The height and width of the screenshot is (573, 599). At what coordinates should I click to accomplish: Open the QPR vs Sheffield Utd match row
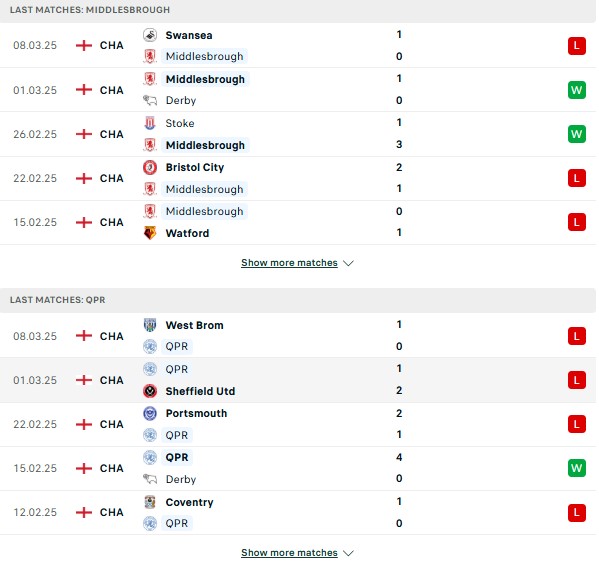(298, 380)
